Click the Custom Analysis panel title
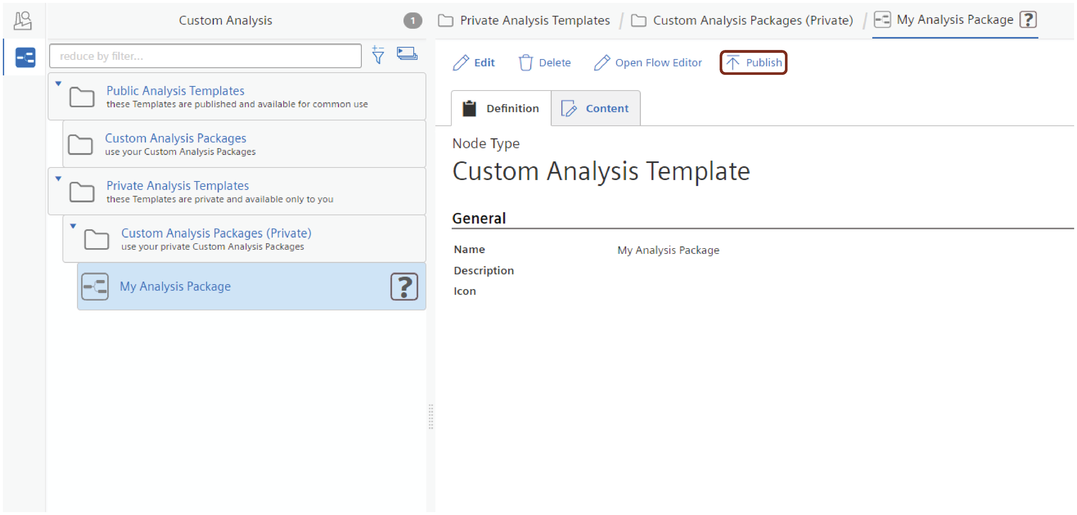 coord(225,21)
